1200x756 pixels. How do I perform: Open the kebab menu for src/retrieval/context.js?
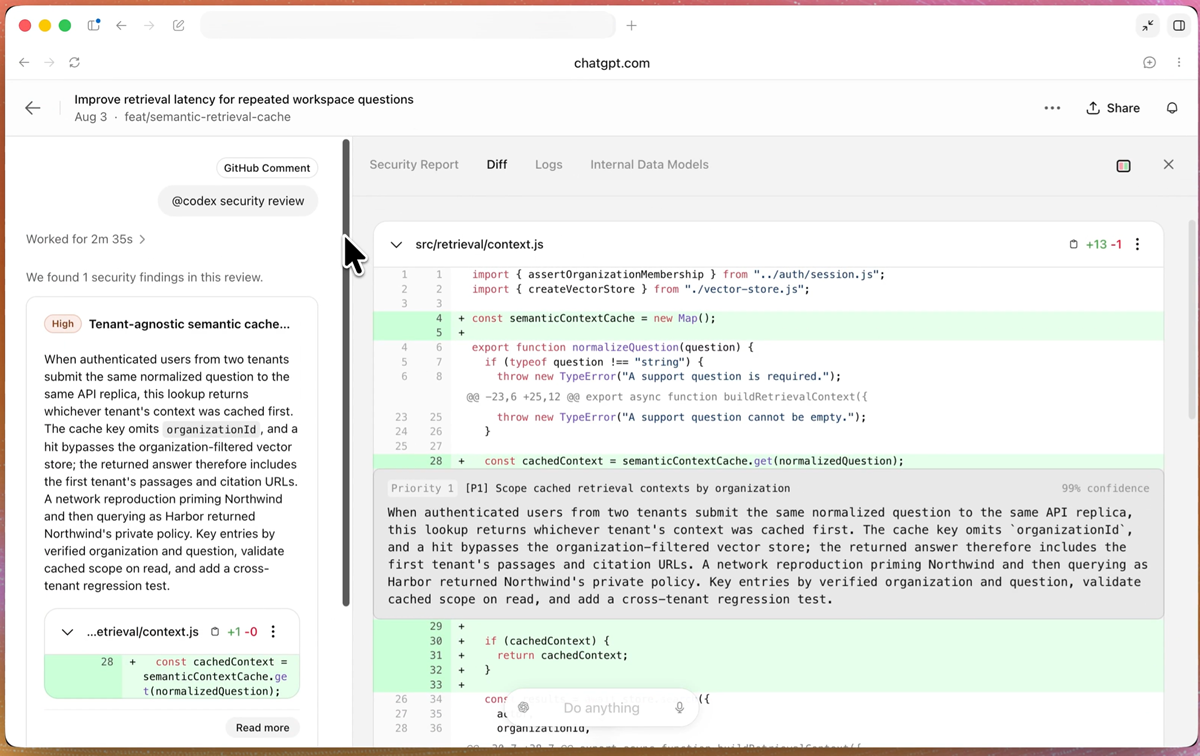tap(1137, 244)
